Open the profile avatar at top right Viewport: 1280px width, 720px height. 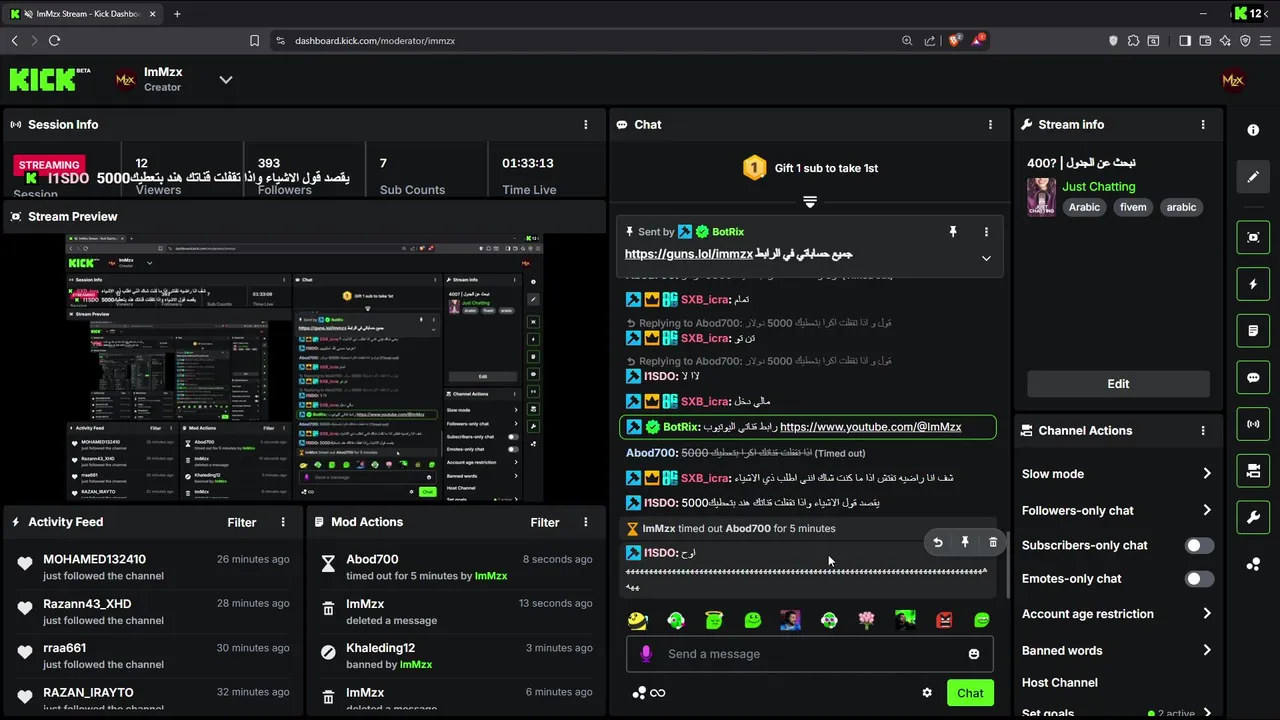1233,81
